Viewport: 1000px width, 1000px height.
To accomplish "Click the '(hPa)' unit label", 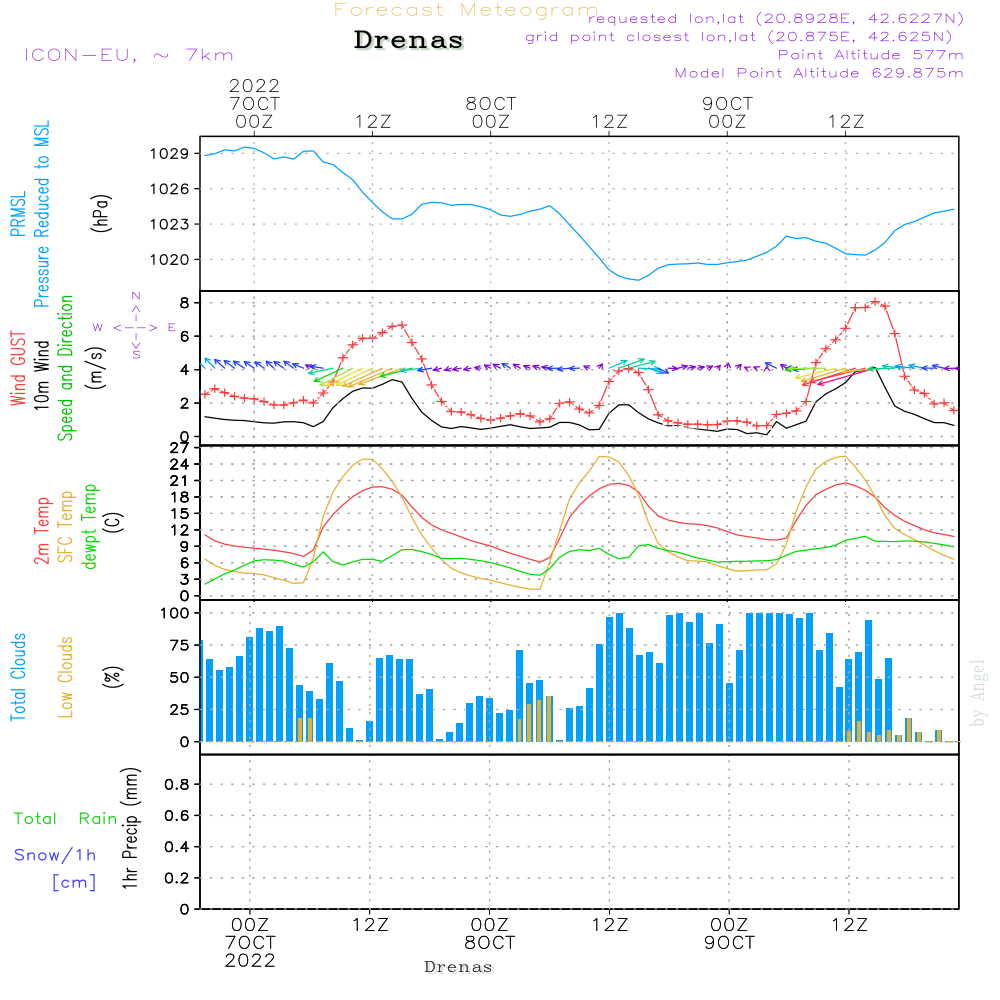I will coord(101,213).
